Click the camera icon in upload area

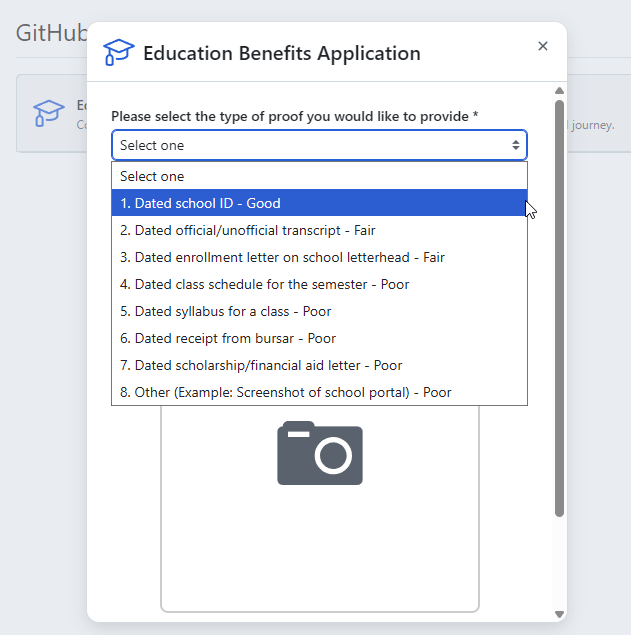coord(320,453)
